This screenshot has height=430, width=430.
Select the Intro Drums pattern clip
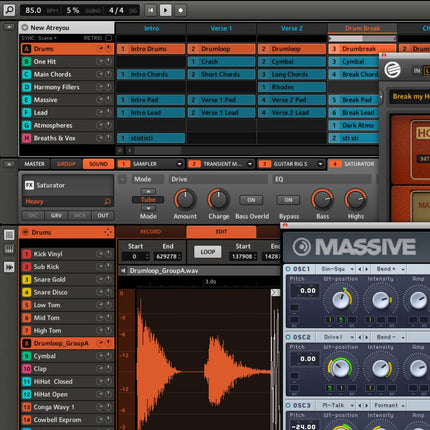tap(151, 49)
